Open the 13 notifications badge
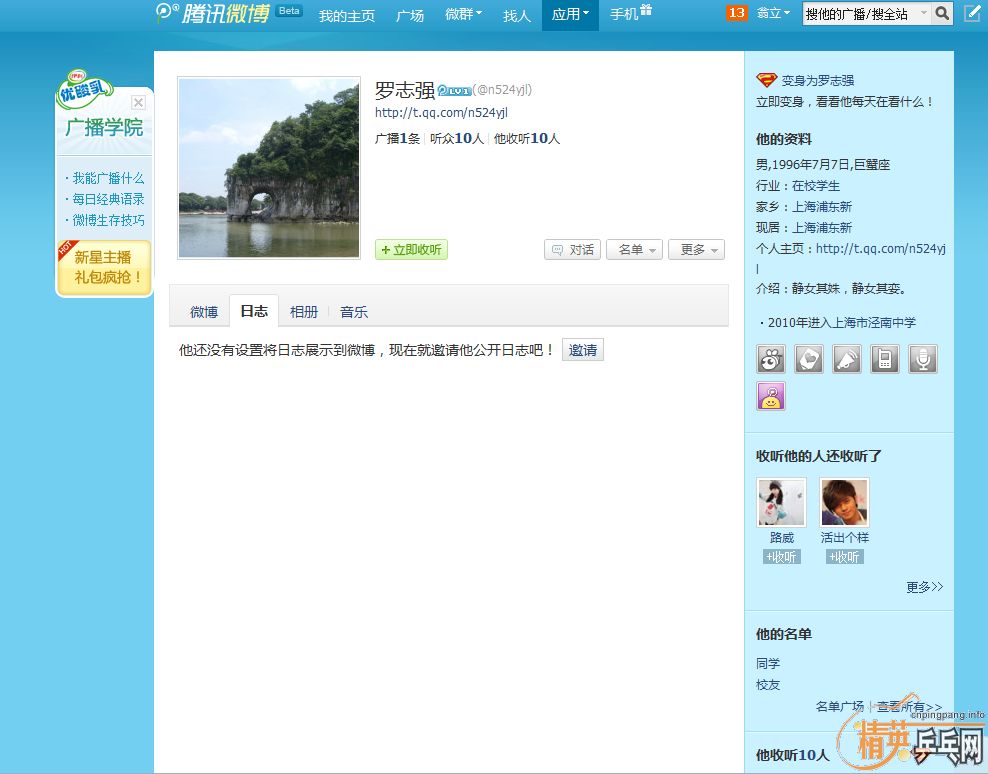Viewport: 988px width, 774px height. (x=736, y=13)
